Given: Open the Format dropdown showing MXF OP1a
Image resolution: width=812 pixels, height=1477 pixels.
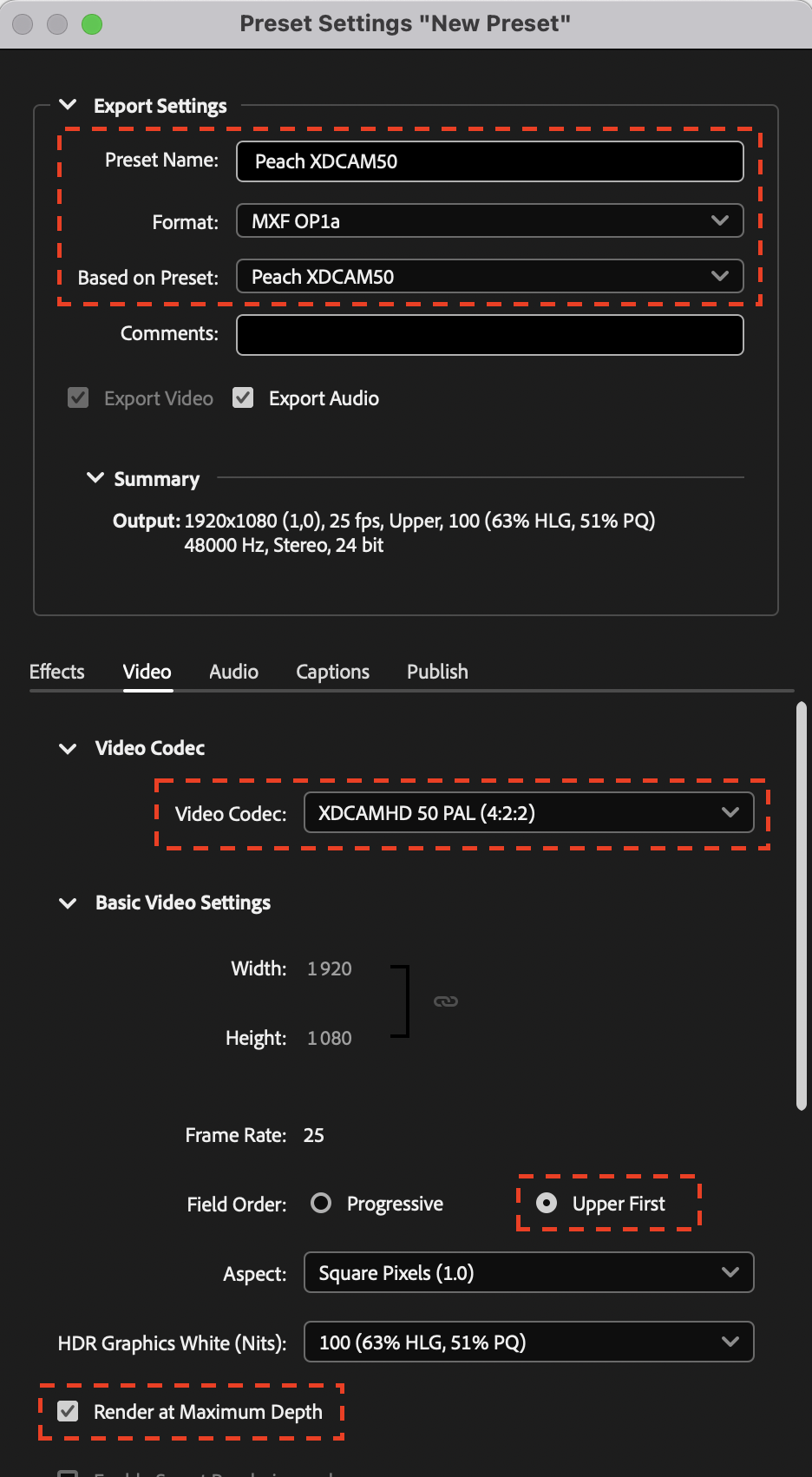Looking at the screenshot, I should [490, 220].
